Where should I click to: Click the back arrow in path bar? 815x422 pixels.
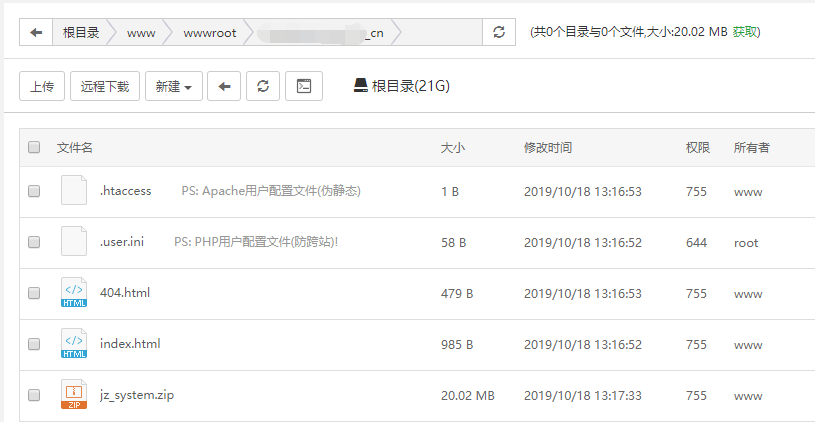click(x=36, y=33)
